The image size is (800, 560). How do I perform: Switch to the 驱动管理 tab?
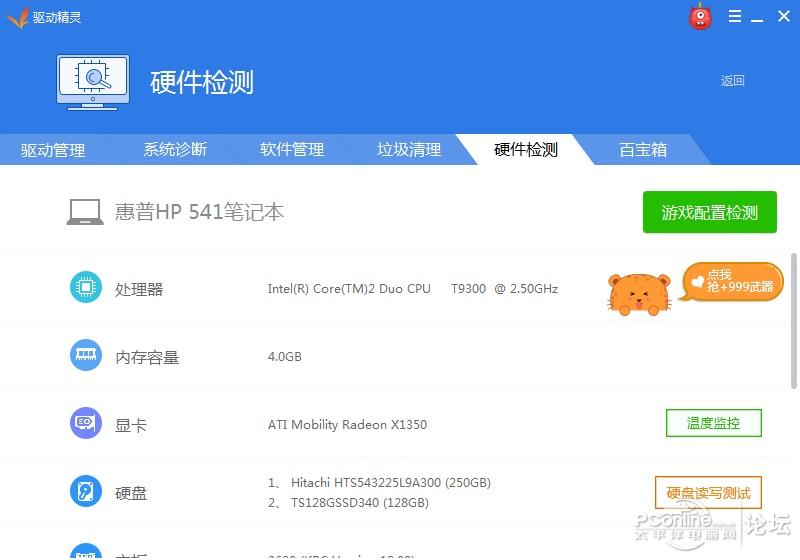coord(53,150)
